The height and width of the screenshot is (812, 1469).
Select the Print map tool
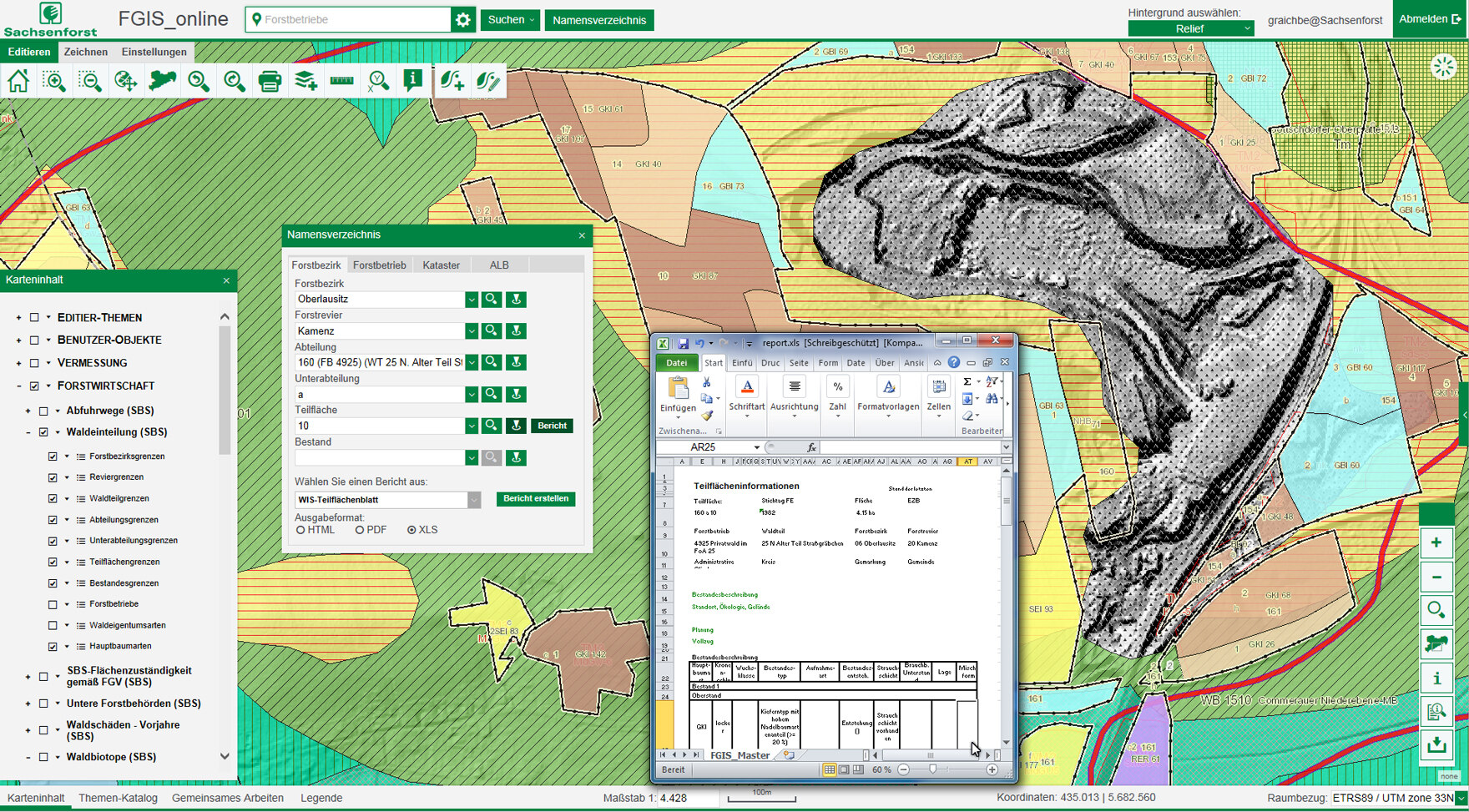tap(269, 81)
